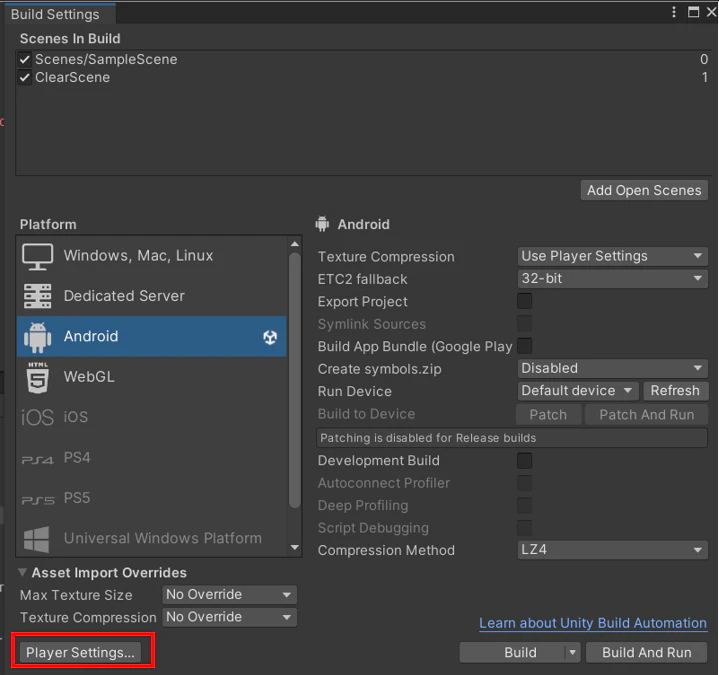
Task: Click the Windows, Mac, Linux monitor icon
Action: (x=38, y=257)
